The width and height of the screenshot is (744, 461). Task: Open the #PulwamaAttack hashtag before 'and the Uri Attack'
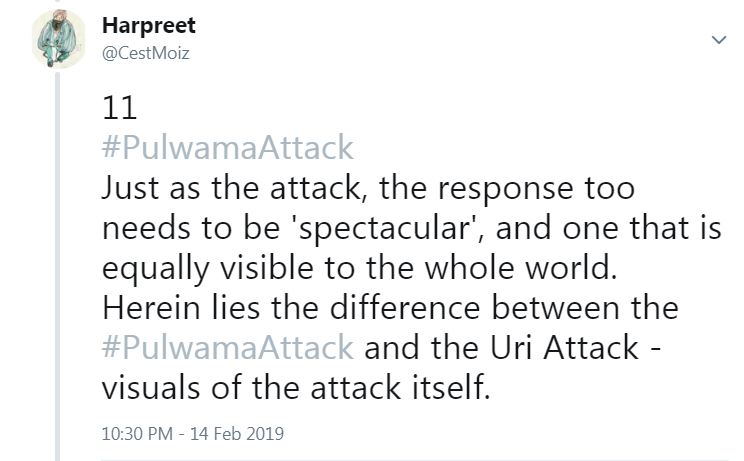coord(228,347)
